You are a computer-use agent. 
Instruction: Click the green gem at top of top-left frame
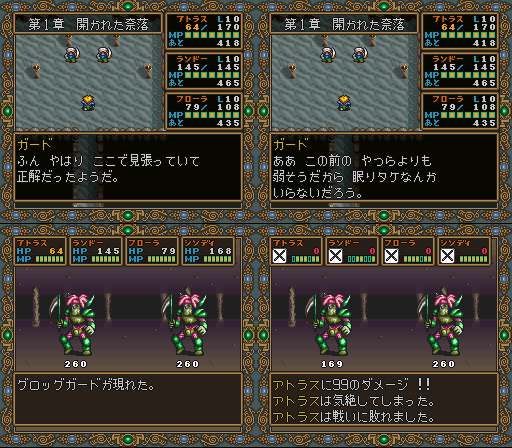tap(128, 6)
